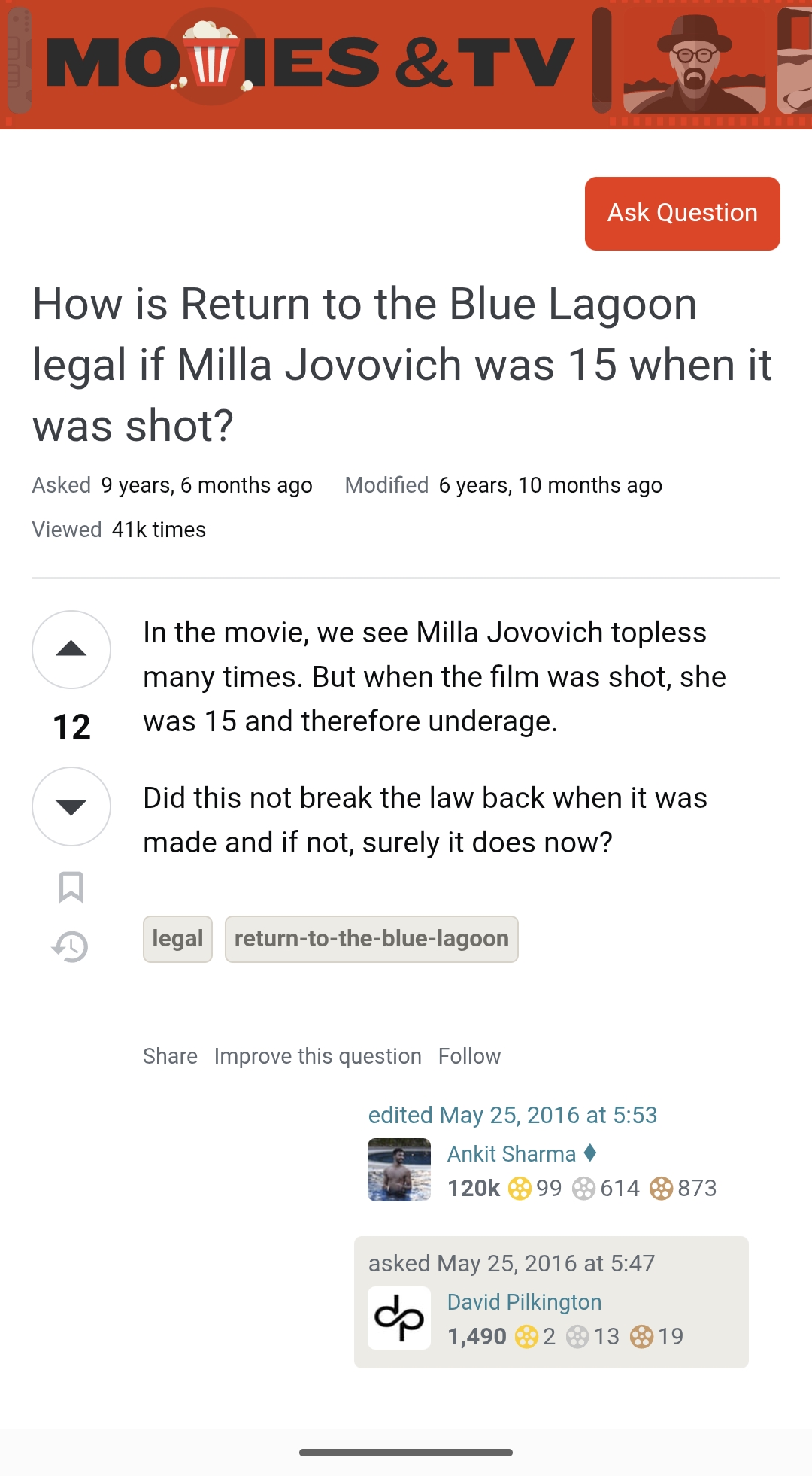Show the post activity history
This screenshot has height=1476, width=812.
coord(71,946)
